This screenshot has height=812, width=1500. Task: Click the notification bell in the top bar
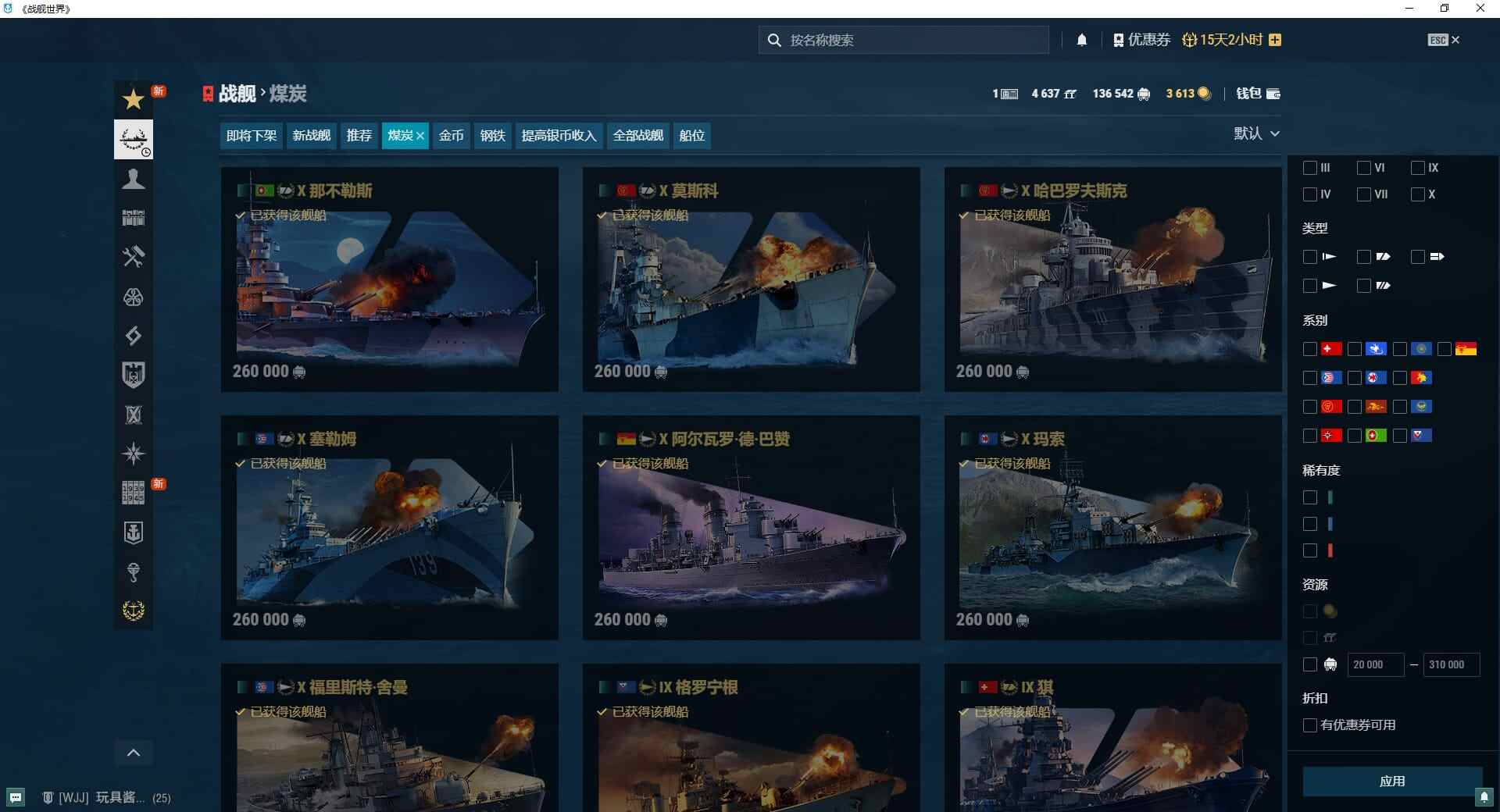(1082, 39)
